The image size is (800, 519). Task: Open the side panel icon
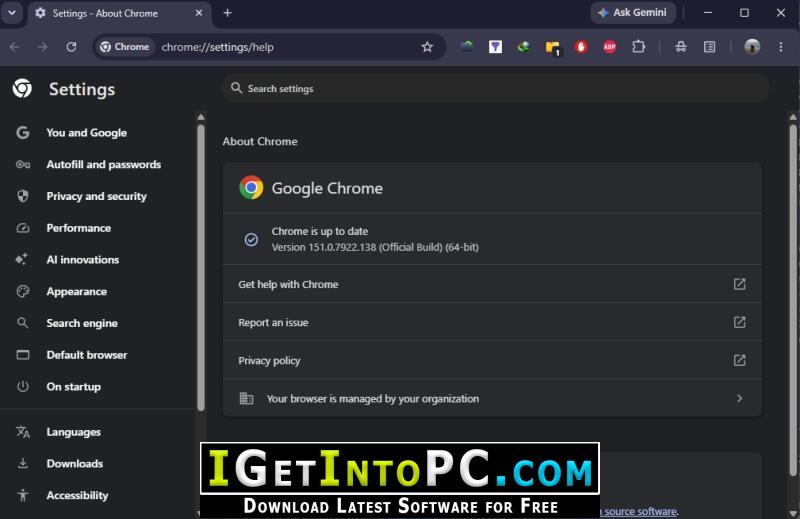tap(709, 47)
